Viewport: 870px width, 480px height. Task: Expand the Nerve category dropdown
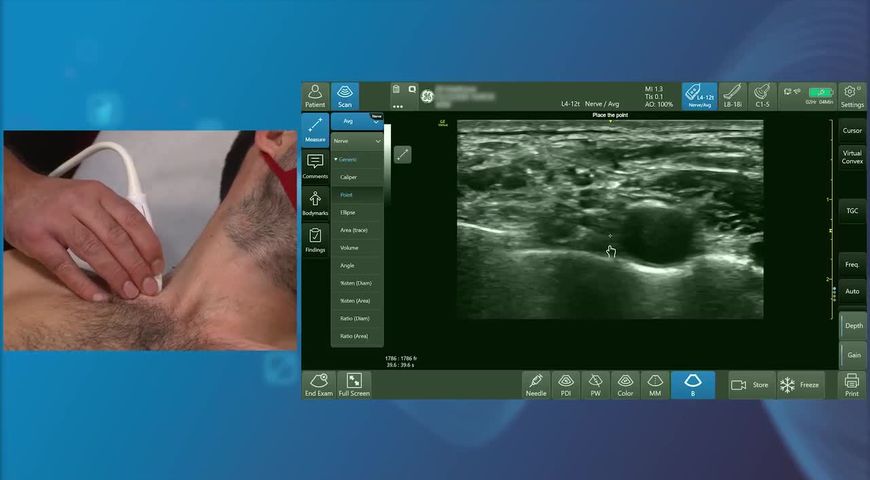357,141
